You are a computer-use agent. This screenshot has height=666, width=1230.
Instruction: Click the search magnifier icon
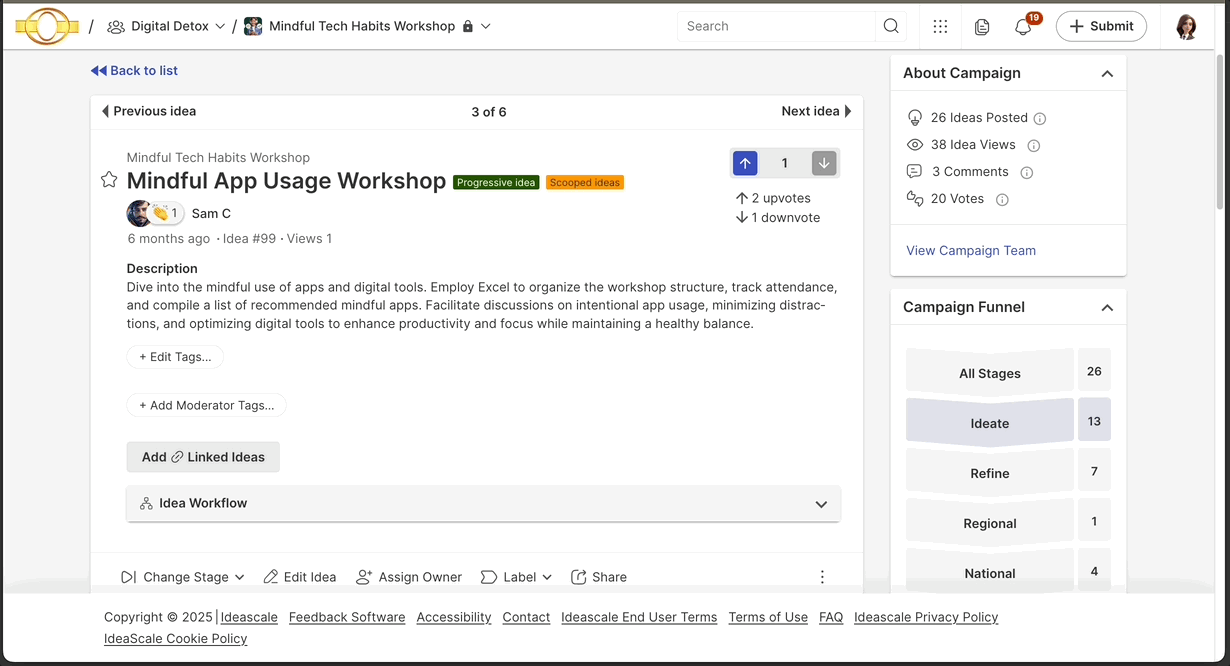890,27
